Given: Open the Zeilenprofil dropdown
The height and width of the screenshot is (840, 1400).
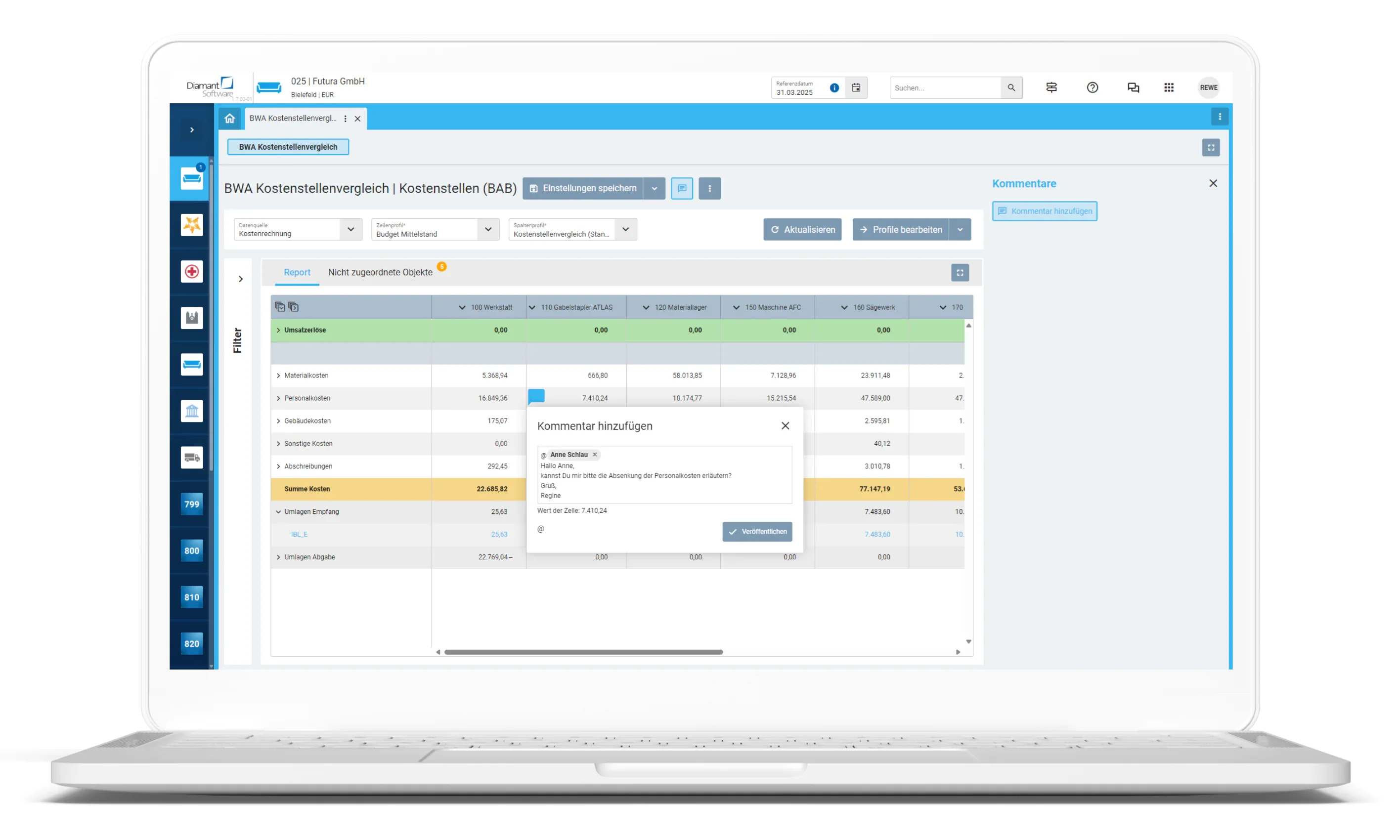Looking at the screenshot, I should click(487, 229).
